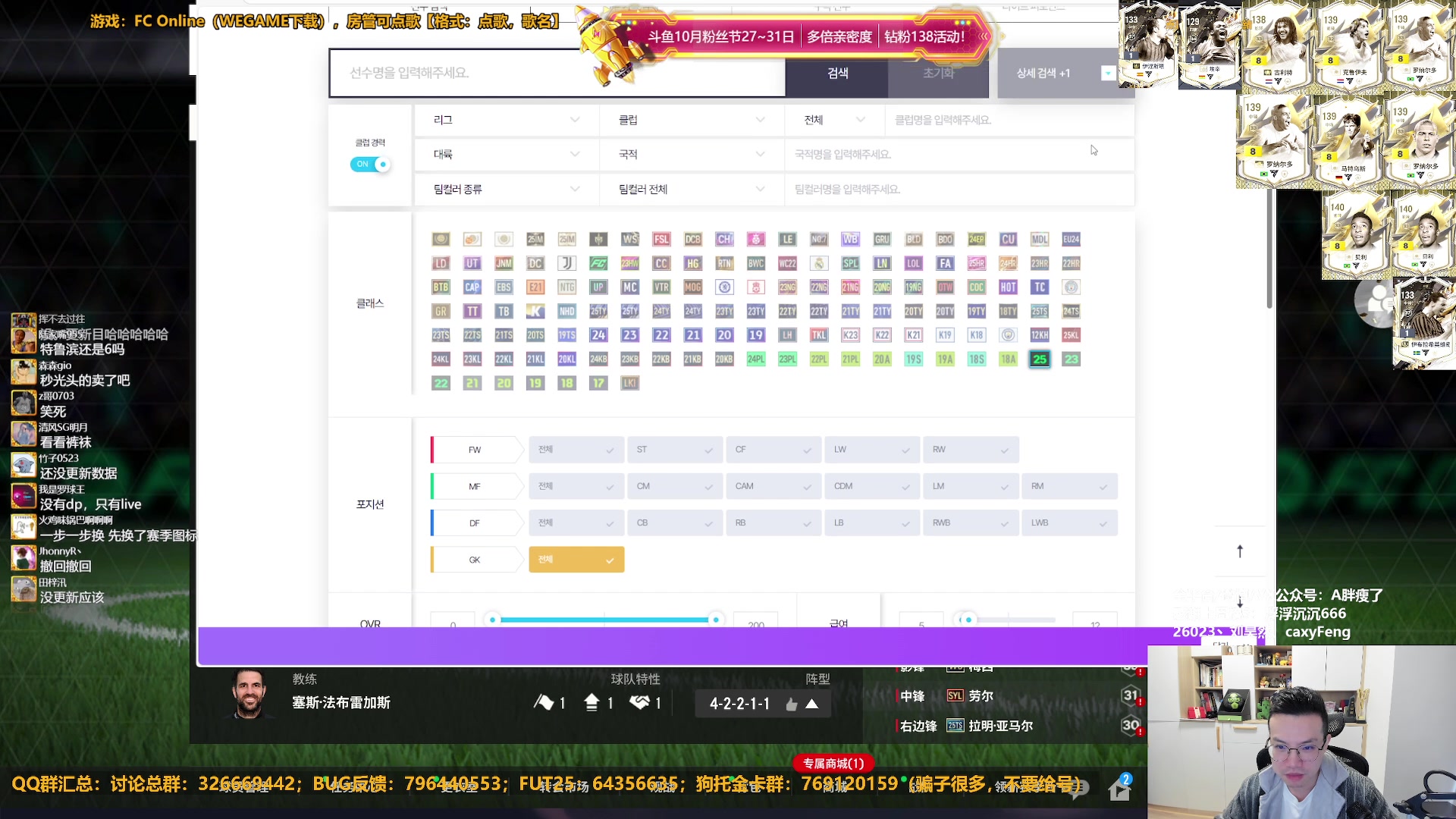Open the 국적 nationality dropdown
Screen dimensions: 1456x819
[691, 154]
